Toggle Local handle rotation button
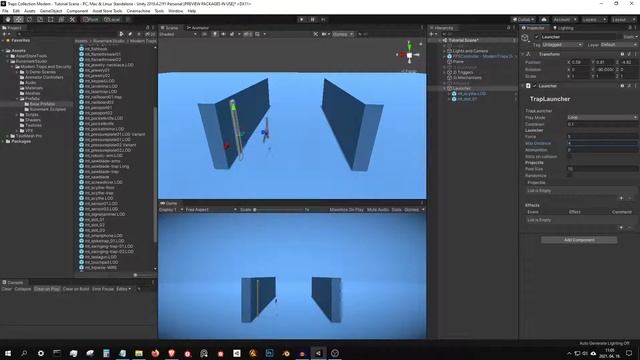The image size is (640, 360). pos(112,20)
